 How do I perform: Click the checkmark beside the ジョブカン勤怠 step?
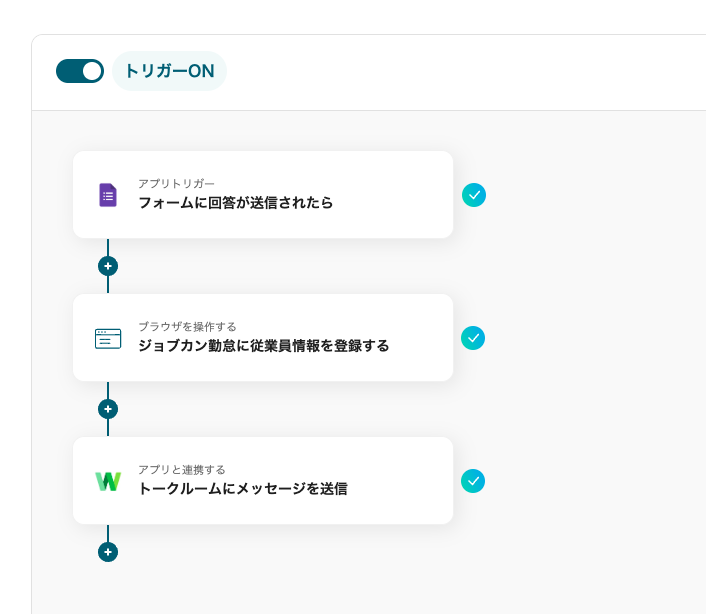point(474,338)
